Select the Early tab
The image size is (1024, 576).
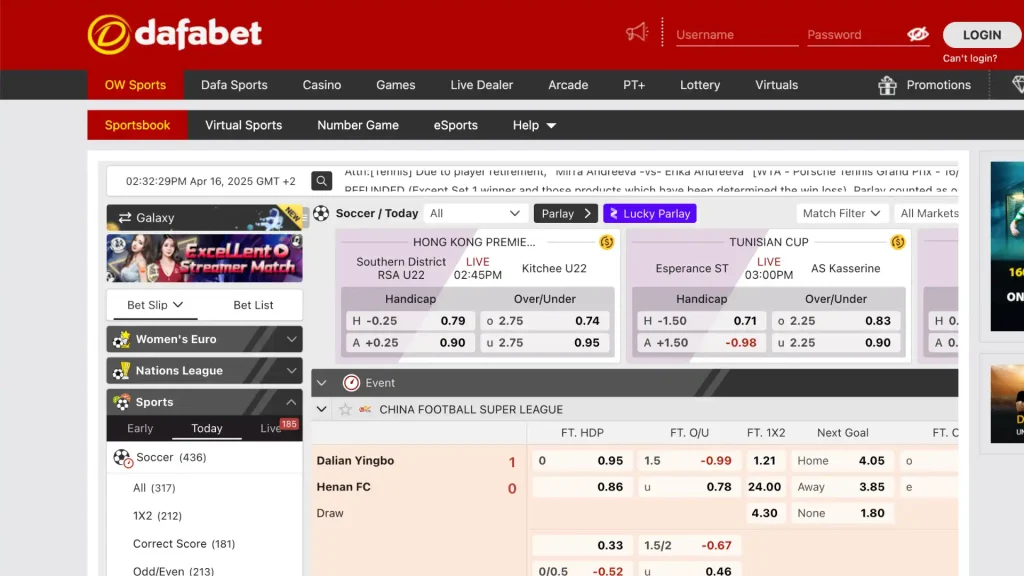point(140,428)
